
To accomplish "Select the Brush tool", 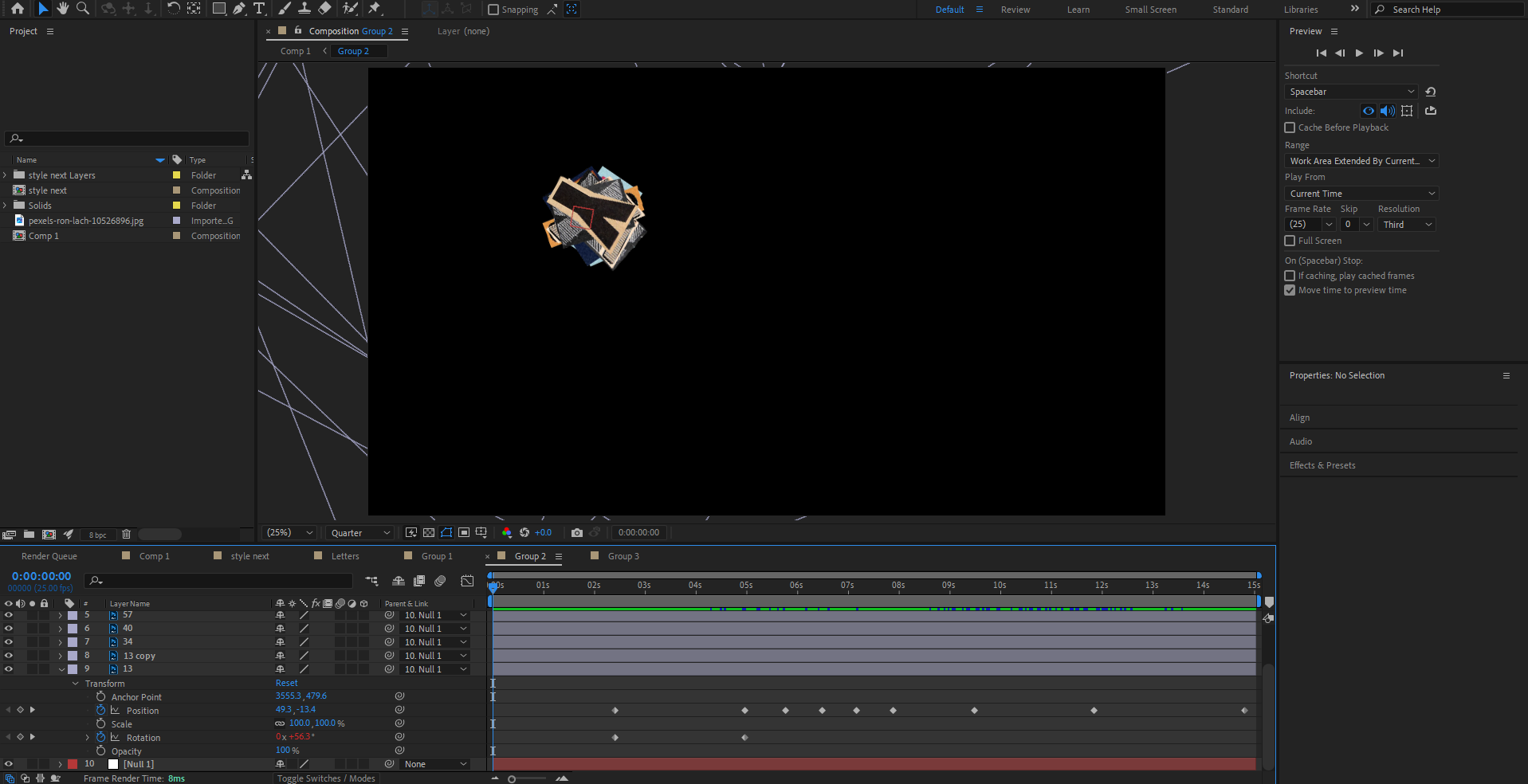I will pyautogui.click(x=285, y=9).
